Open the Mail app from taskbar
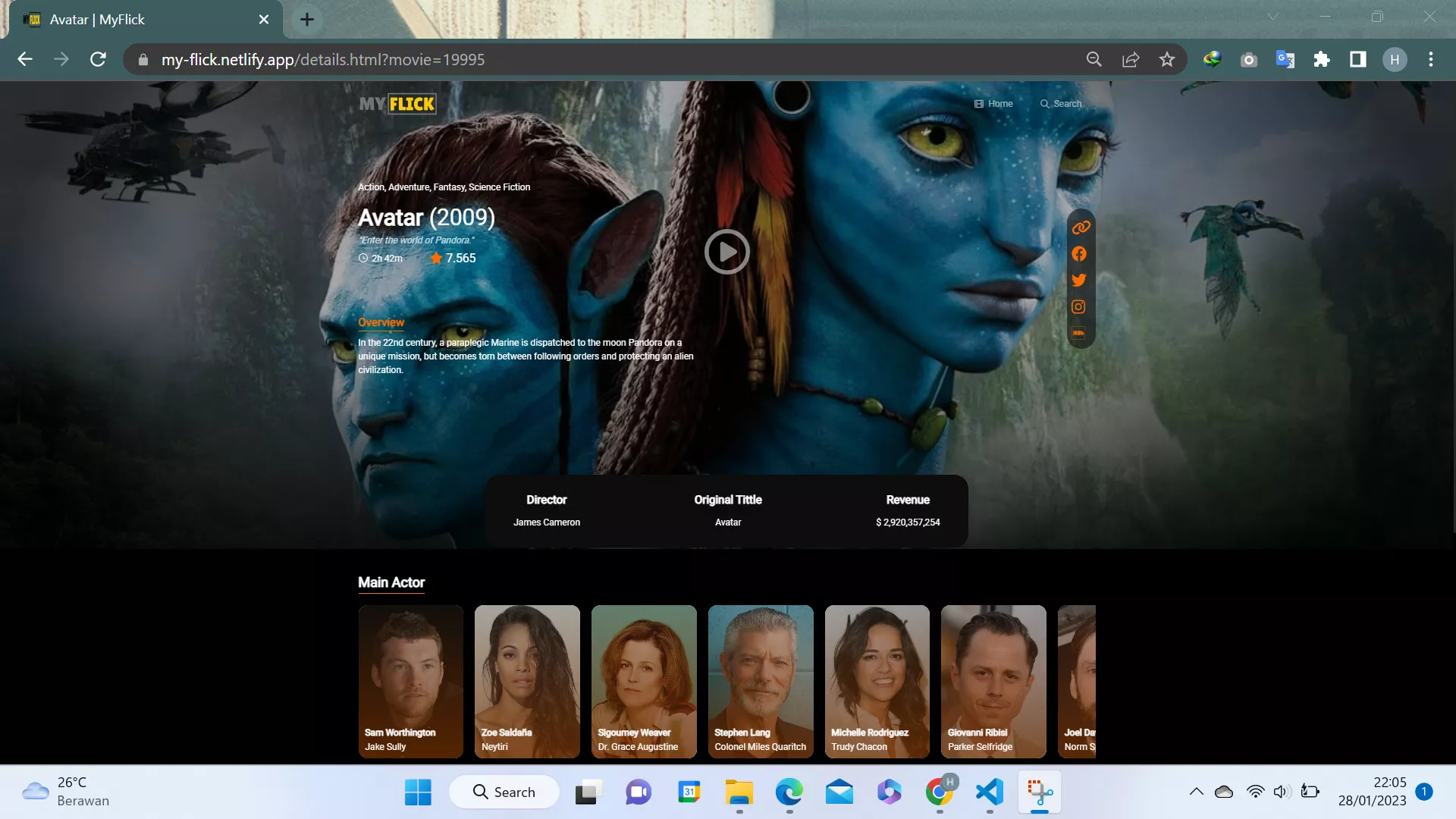 click(839, 792)
